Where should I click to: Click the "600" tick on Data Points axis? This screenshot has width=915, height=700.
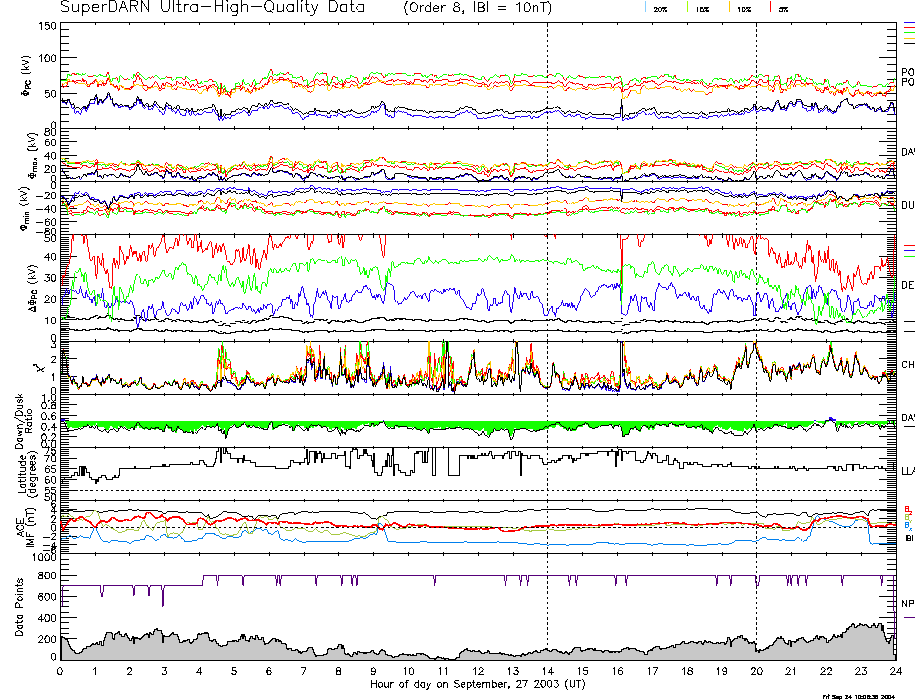[x=47, y=597]
